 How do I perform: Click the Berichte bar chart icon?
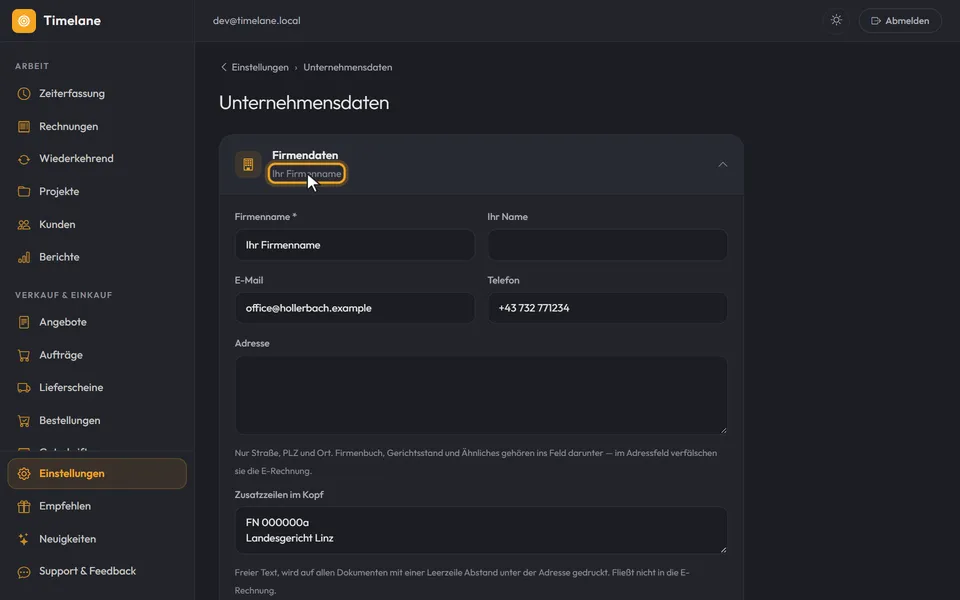[x=24, y=257]
